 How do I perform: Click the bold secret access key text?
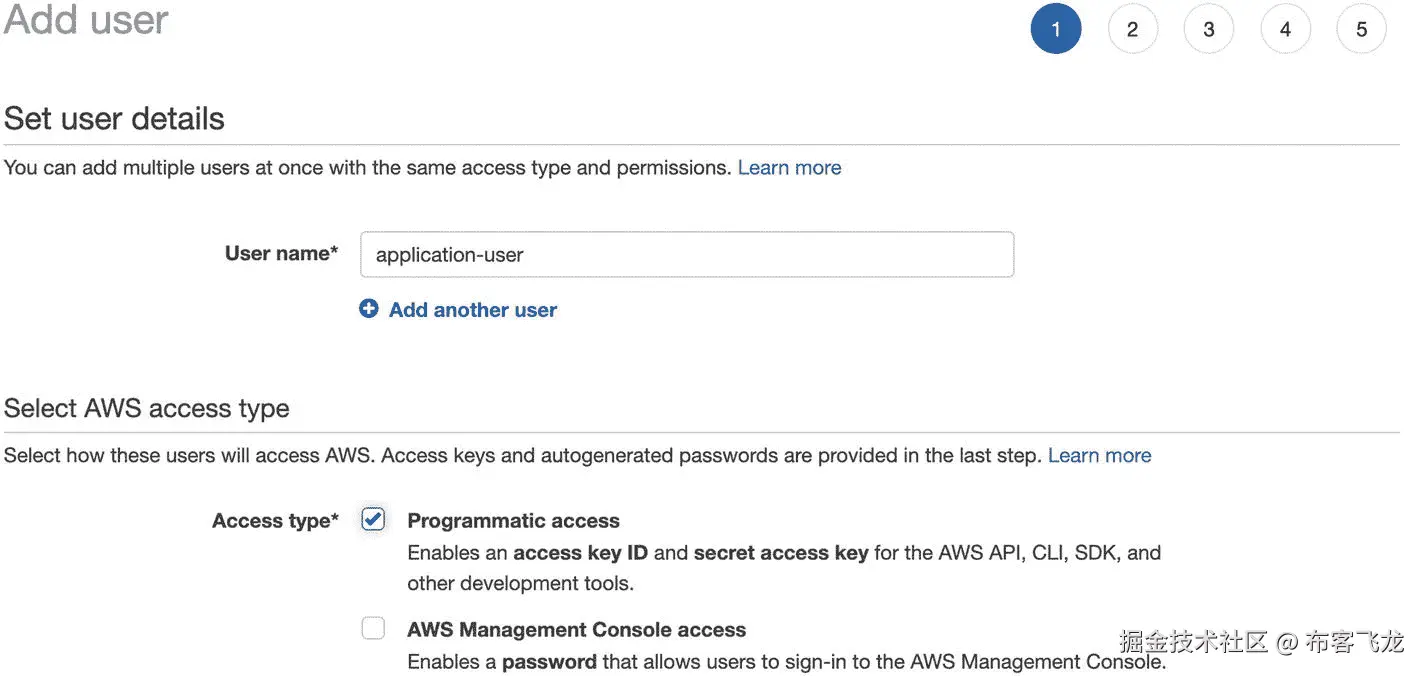(x=780, y=552)
